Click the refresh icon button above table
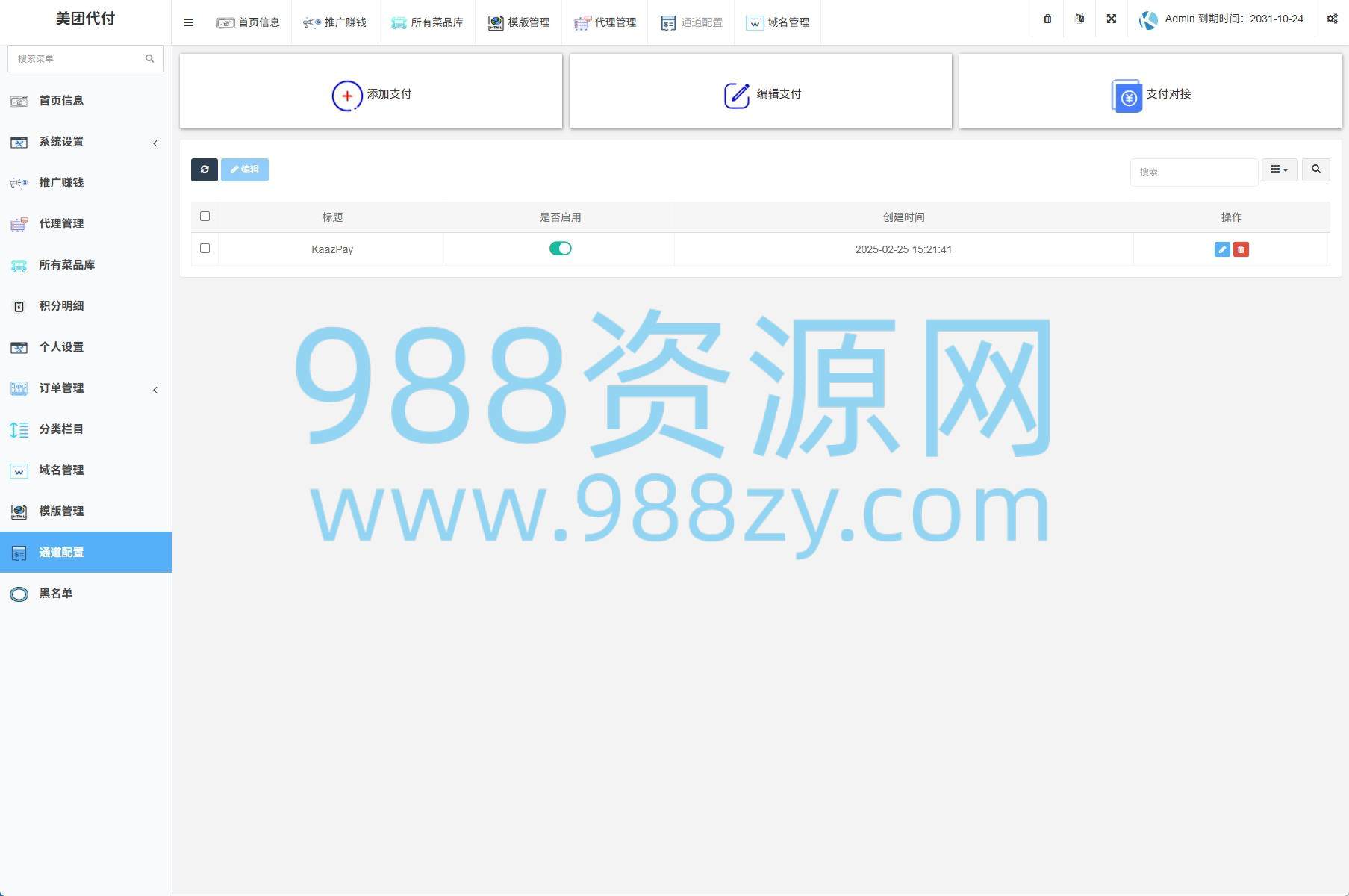This screenshot has height=896, width=1349. (204, 169)
